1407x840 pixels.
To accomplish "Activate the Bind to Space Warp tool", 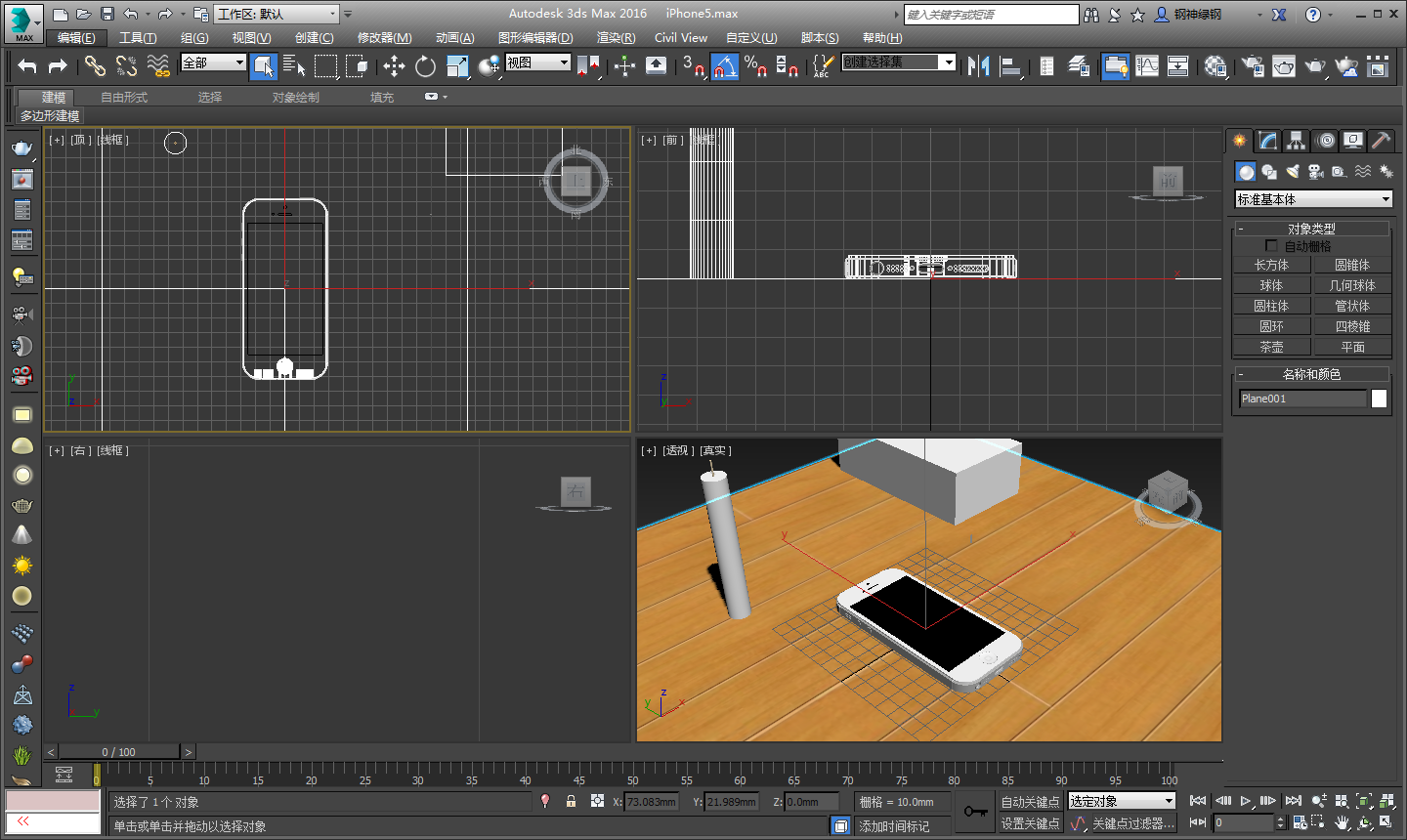I will pos(157,65).
